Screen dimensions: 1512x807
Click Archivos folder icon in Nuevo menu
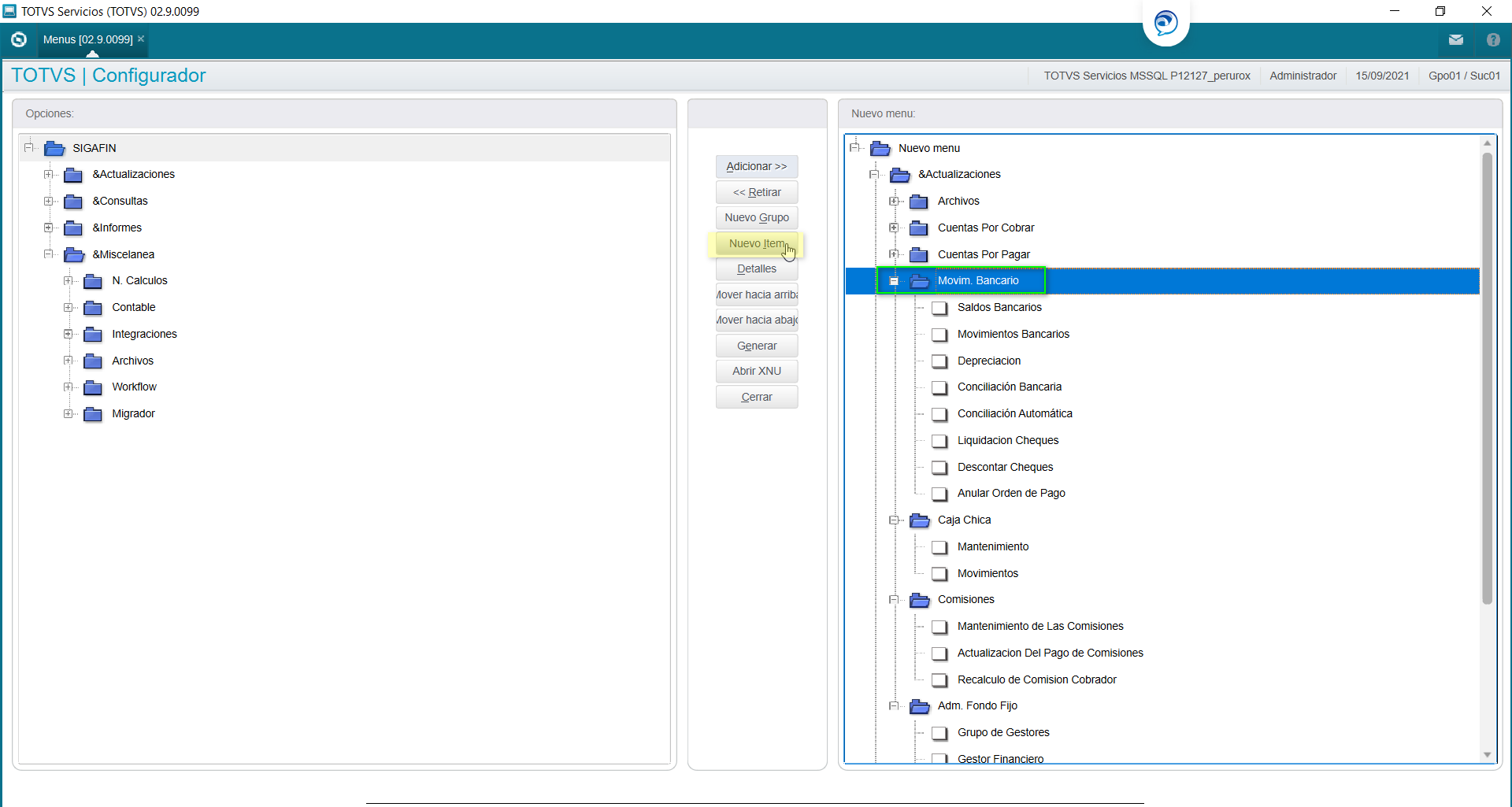tap(919, 202)
